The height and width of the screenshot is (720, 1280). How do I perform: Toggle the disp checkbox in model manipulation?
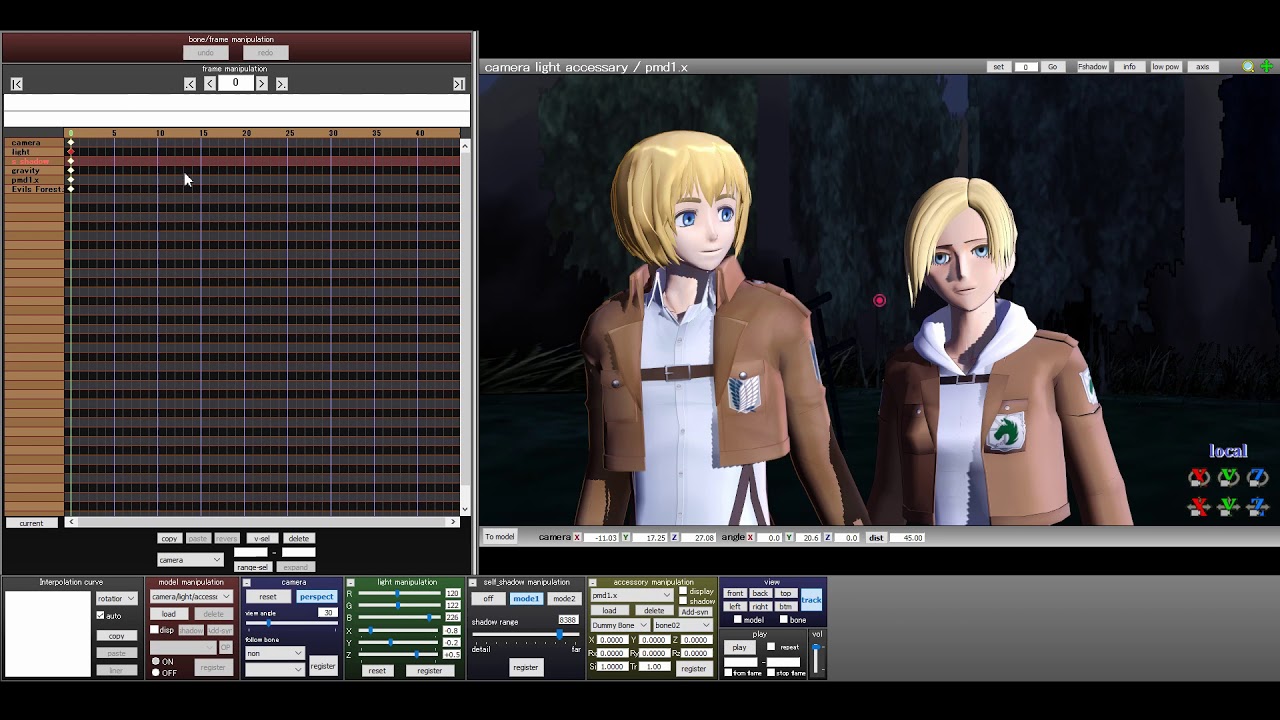tap(154, 630)
